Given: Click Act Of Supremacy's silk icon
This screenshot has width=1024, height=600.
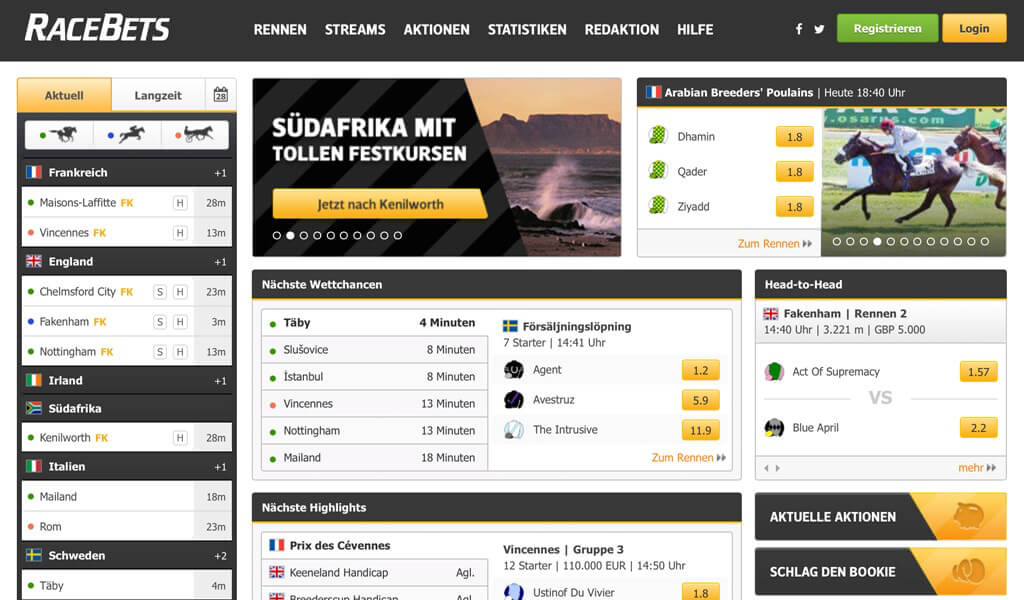Looking at the screenshot, I should 775,371.
